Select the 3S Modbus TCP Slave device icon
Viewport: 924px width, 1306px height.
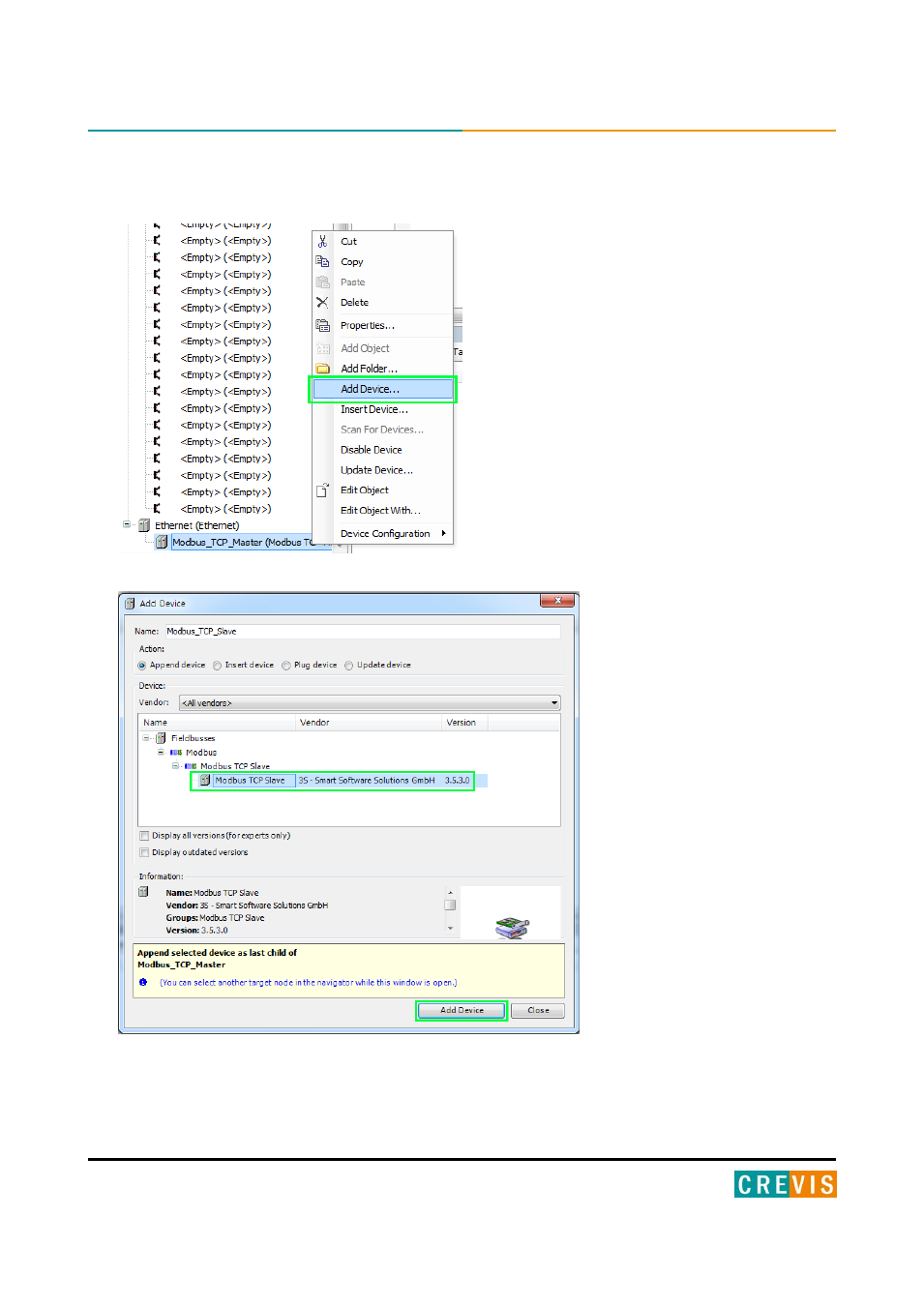[x=205, y=780]
